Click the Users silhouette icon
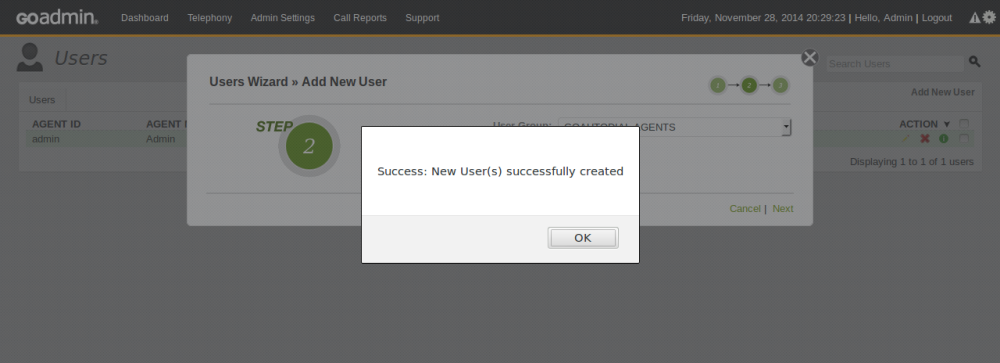Viewport: 1000px width, 363px height. pyautogui.click(x=29, y=57)
